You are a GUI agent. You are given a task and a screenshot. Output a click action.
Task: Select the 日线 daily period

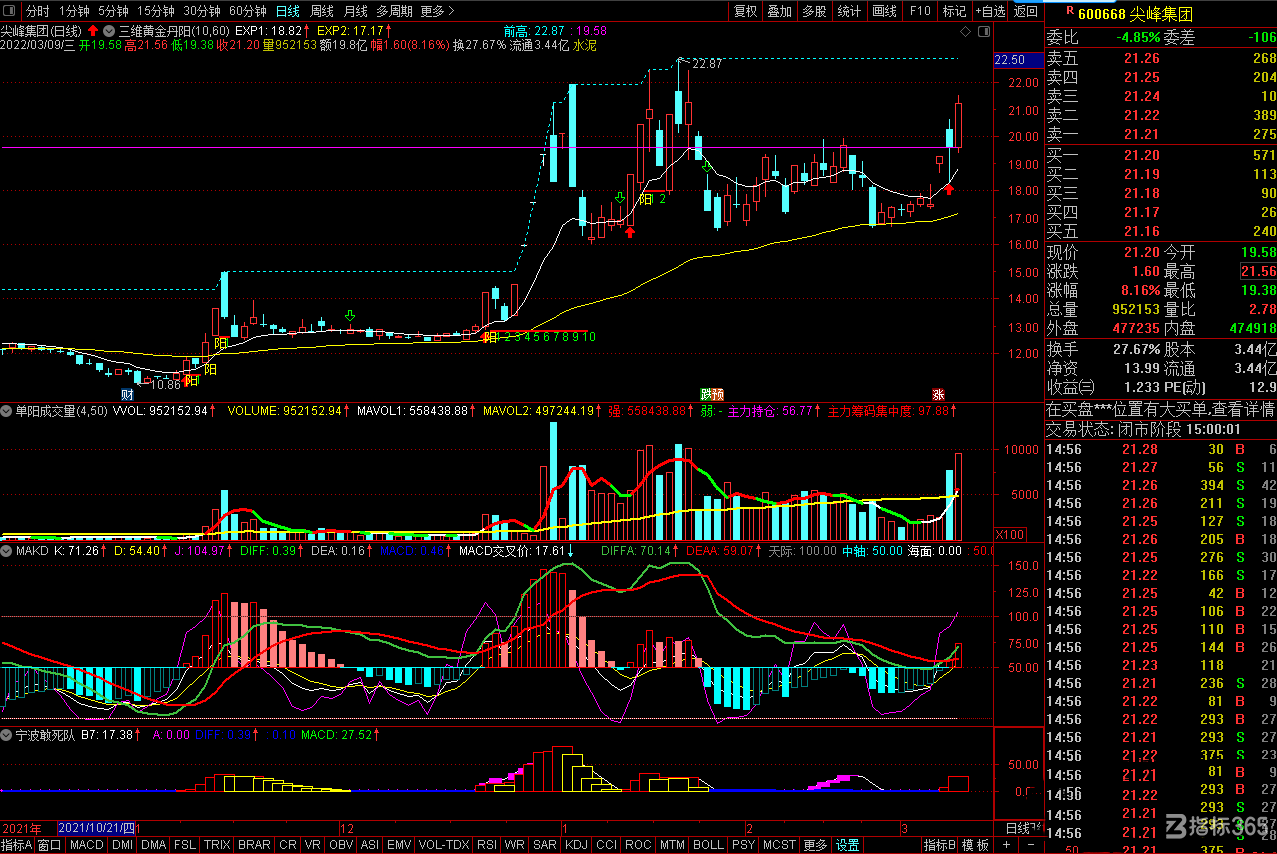pyautogui.click(x=287, y=11)
